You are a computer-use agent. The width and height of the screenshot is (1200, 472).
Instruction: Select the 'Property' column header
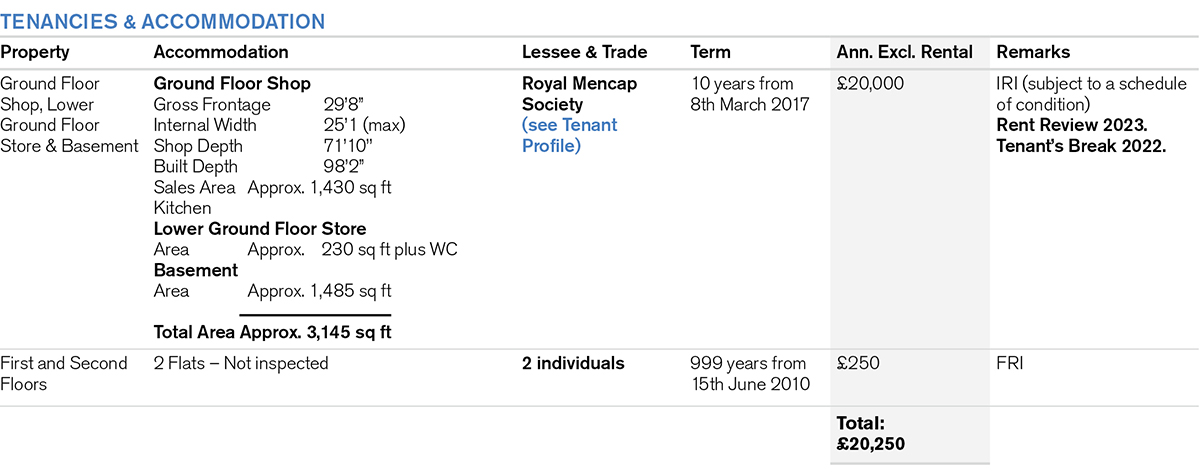point(35,52)
